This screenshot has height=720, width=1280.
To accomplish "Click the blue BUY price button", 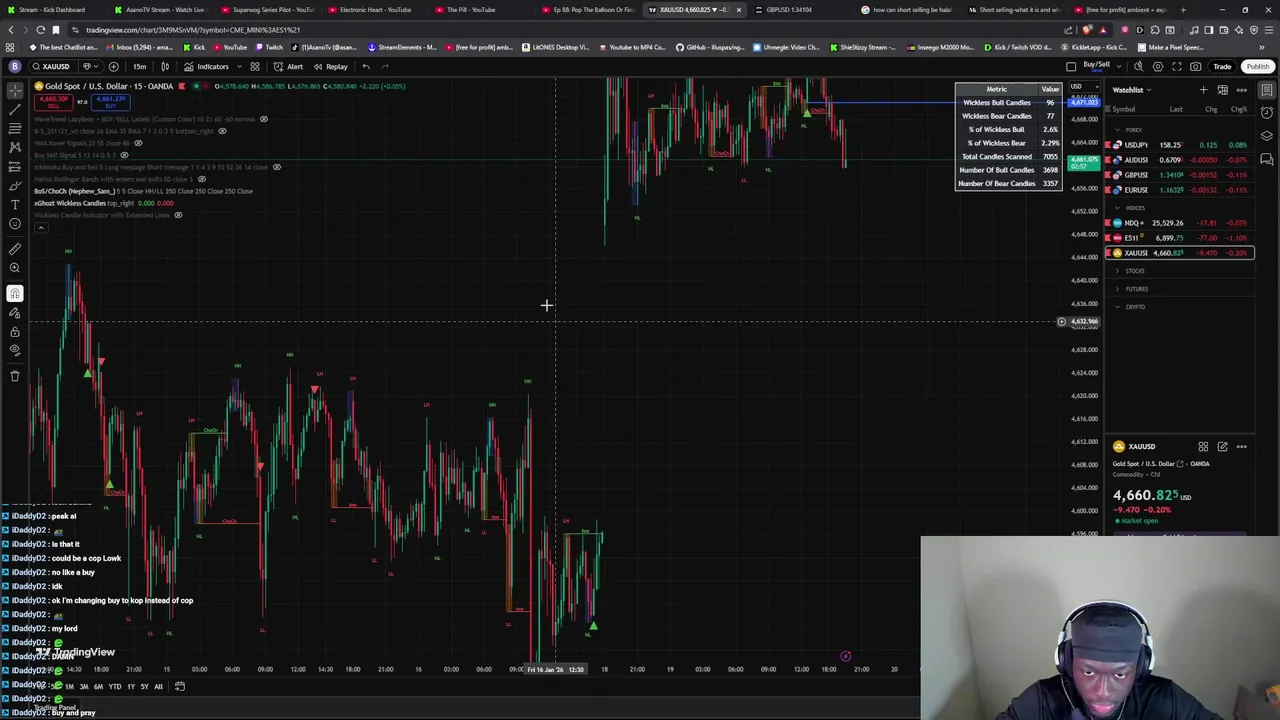I will (x=110, y=102).
